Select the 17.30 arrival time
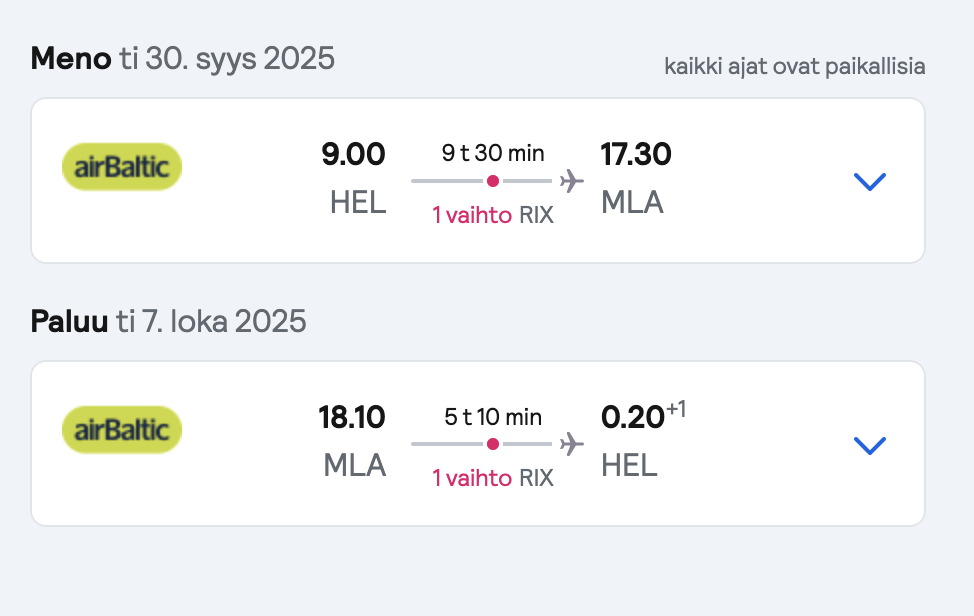This screenshot has width=974, height=616. (636, 154)
